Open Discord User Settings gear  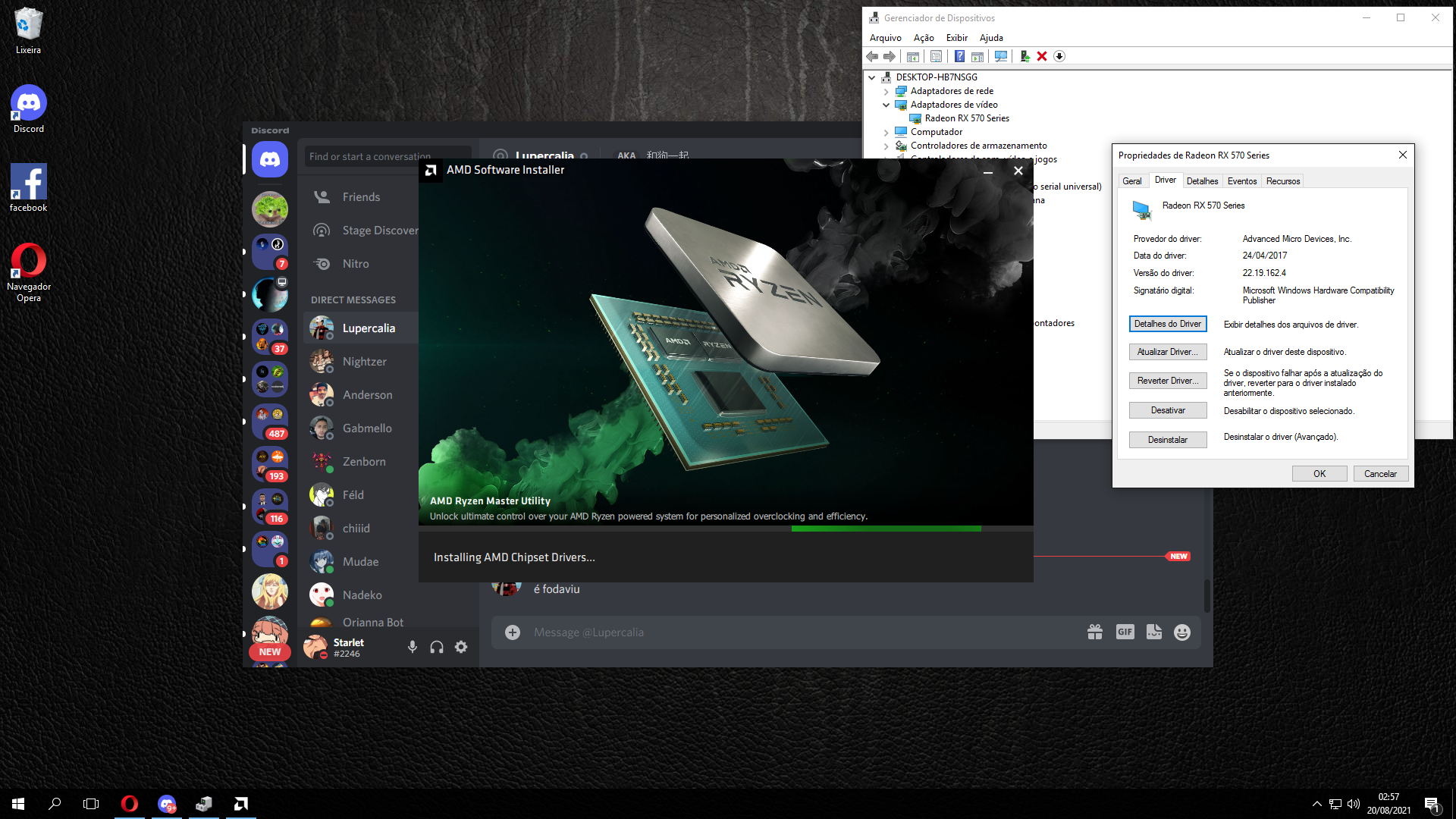click(x=461, y=647)
